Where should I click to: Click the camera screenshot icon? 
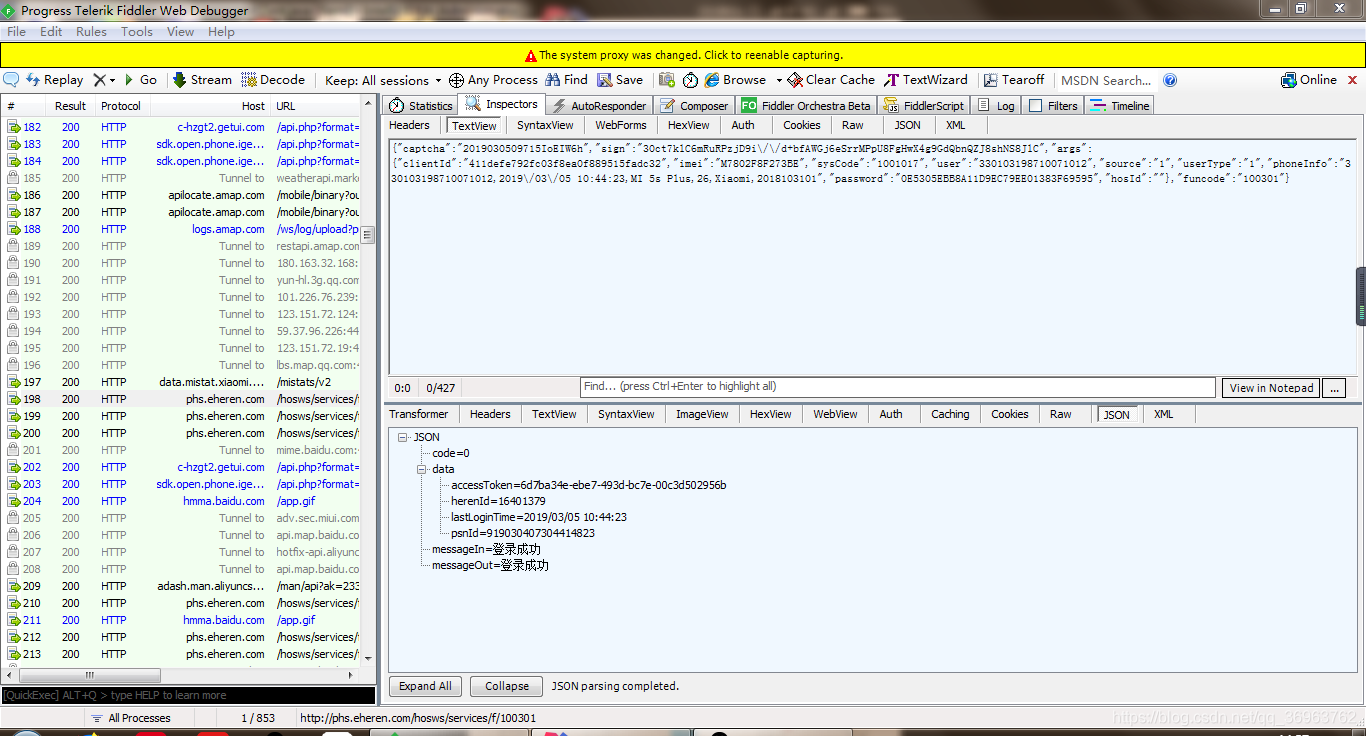click(667, 80)
